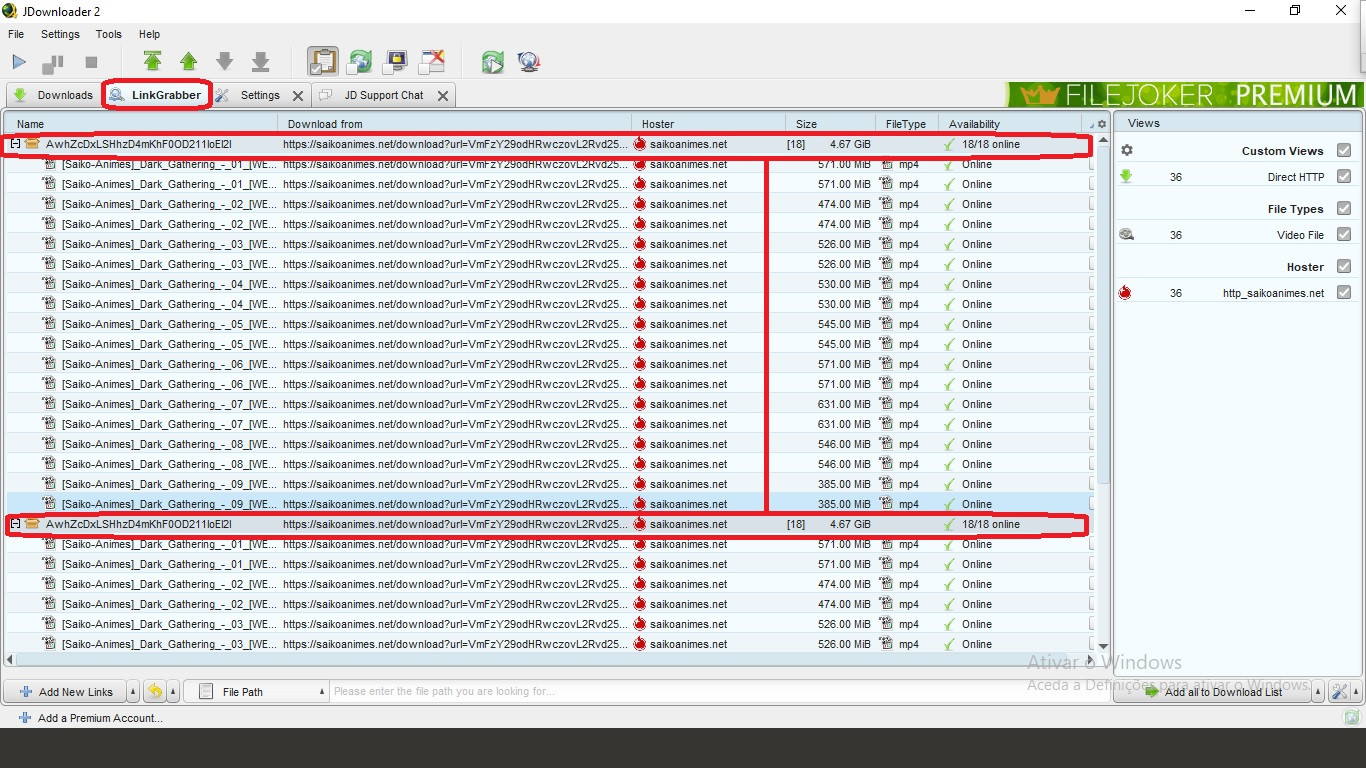
Task: Select the LinkGrabber tab
Action: 156,95
